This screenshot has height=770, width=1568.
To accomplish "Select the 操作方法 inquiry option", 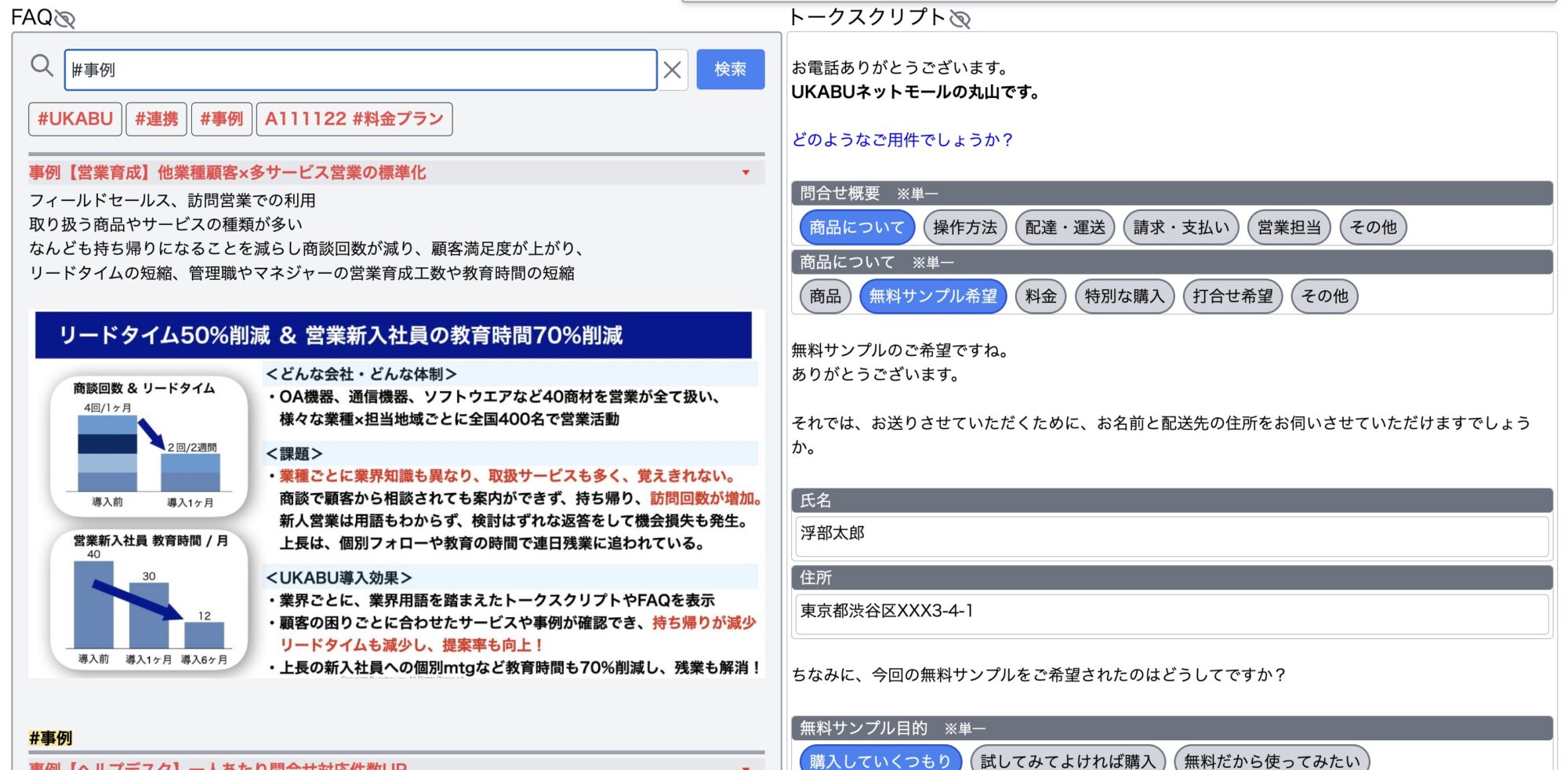I will click(x=965, y=227).
